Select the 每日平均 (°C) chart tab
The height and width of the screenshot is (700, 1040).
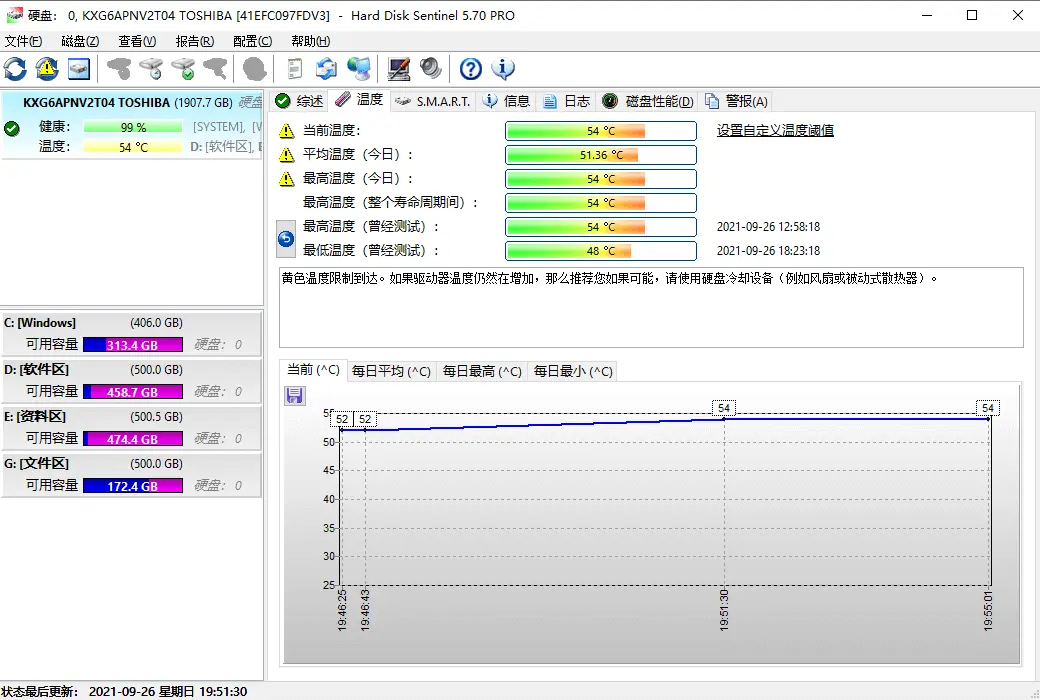(392, 370)
